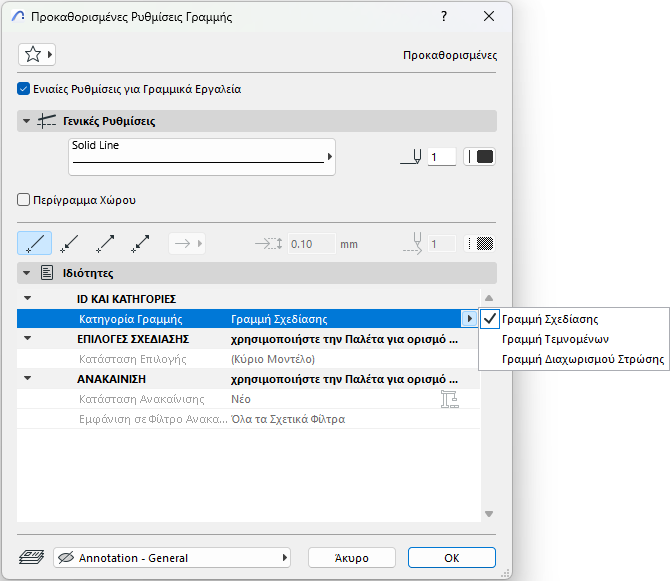Select arrowhead at start point option
The height and width of the screenshot is (581, 671).
(69, 243)
